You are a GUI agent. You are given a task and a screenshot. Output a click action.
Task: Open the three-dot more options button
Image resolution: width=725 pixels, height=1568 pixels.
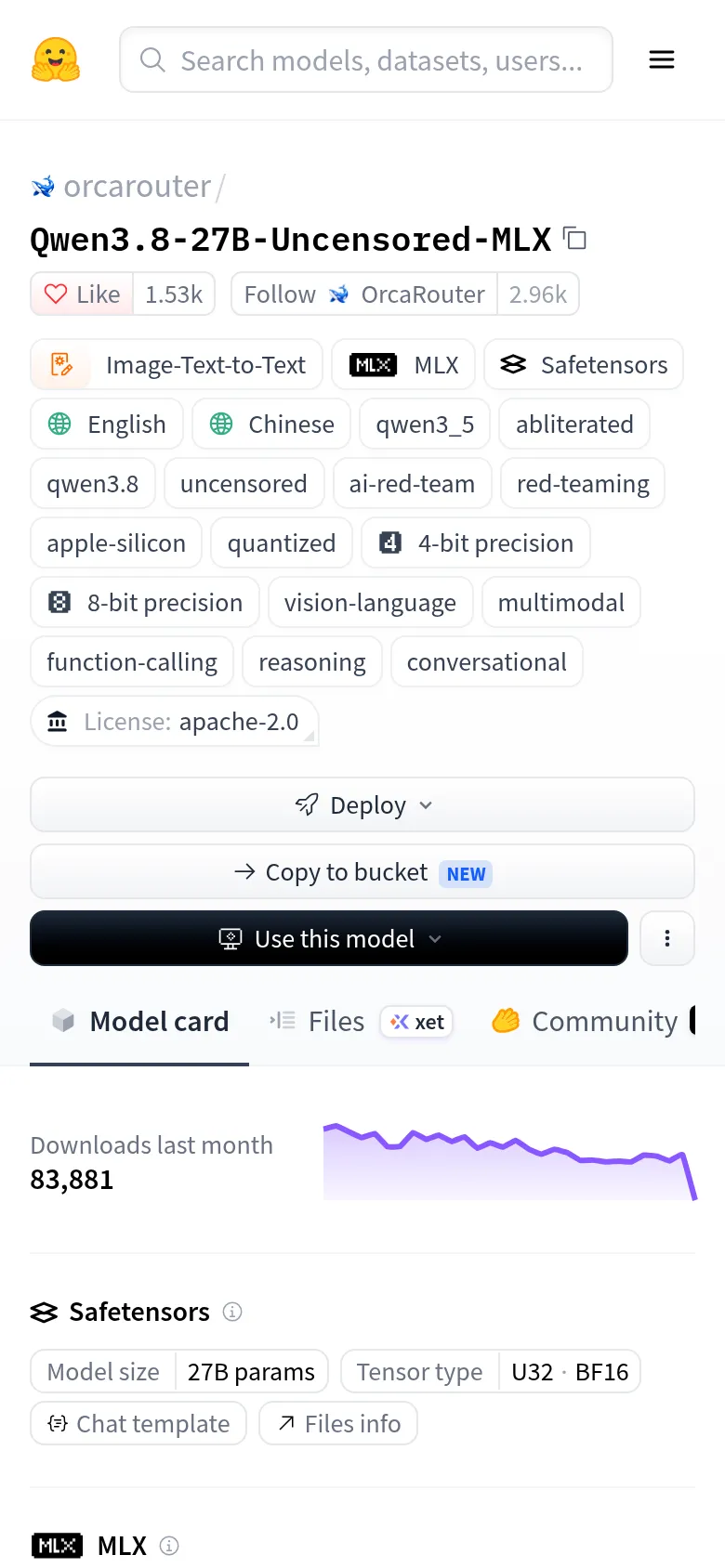coord(667,938)
